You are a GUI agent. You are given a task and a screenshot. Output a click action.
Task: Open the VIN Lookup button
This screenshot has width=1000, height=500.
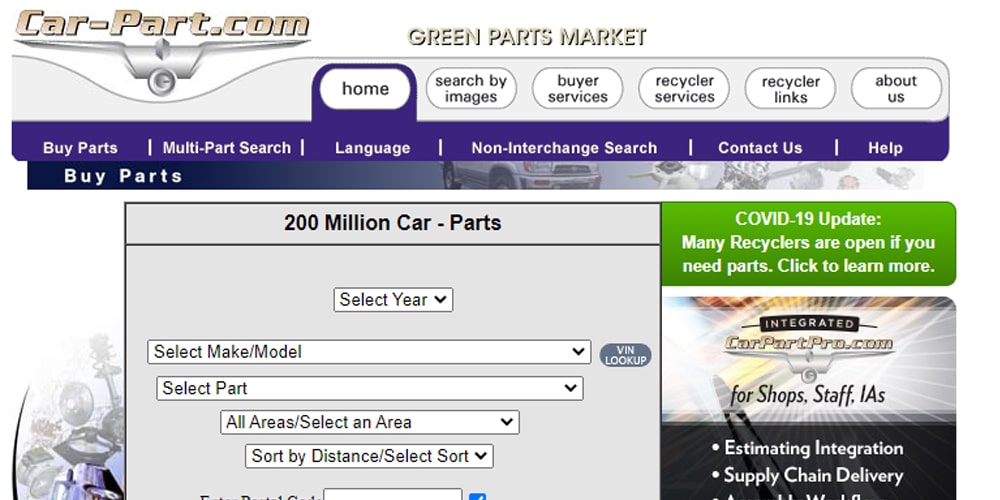(x=626, y=355)
